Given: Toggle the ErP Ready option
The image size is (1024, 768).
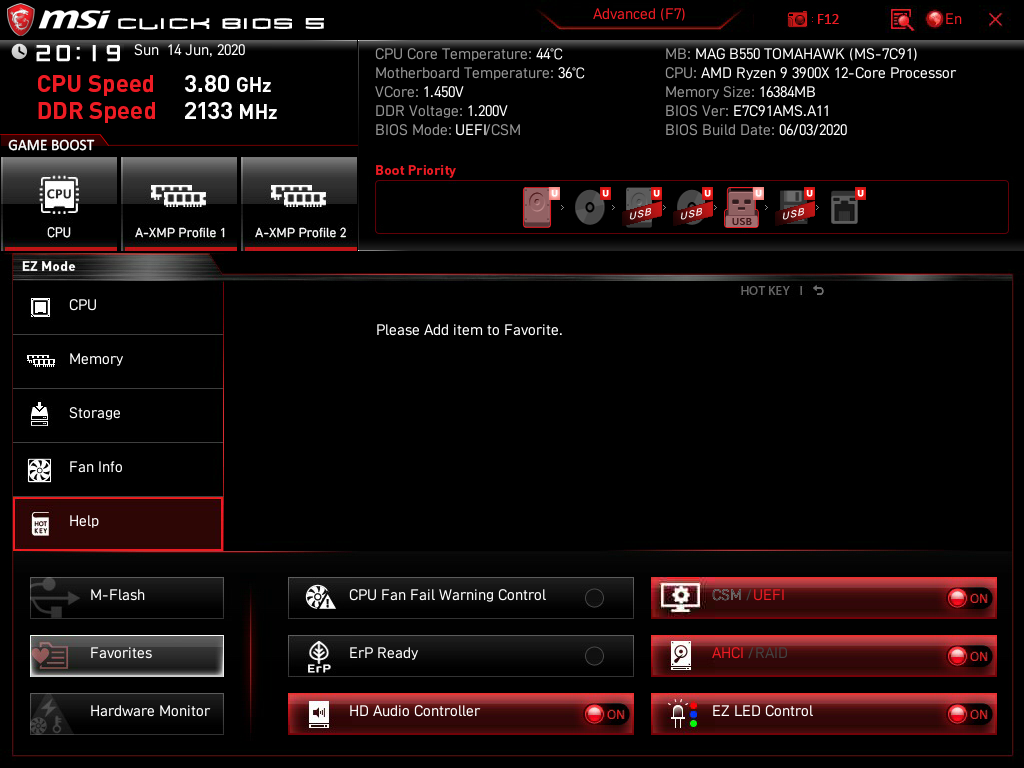Looking at the screenshot, I should [x=460, y=656].
